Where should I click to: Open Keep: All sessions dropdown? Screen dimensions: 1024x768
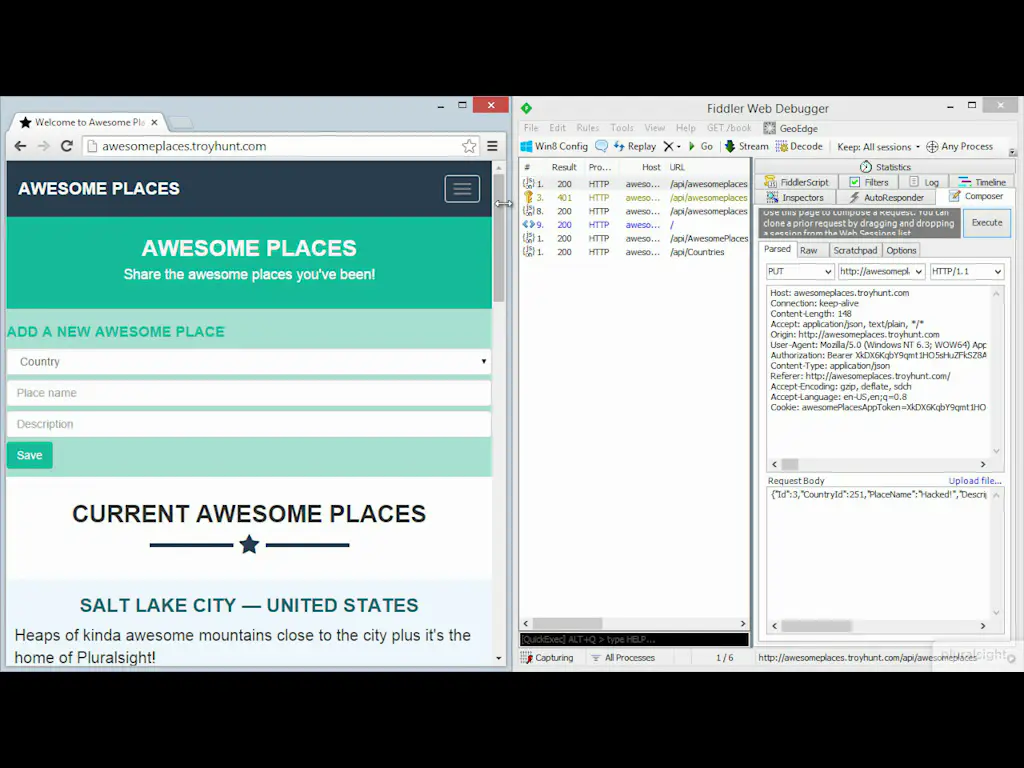pos(878,147)
